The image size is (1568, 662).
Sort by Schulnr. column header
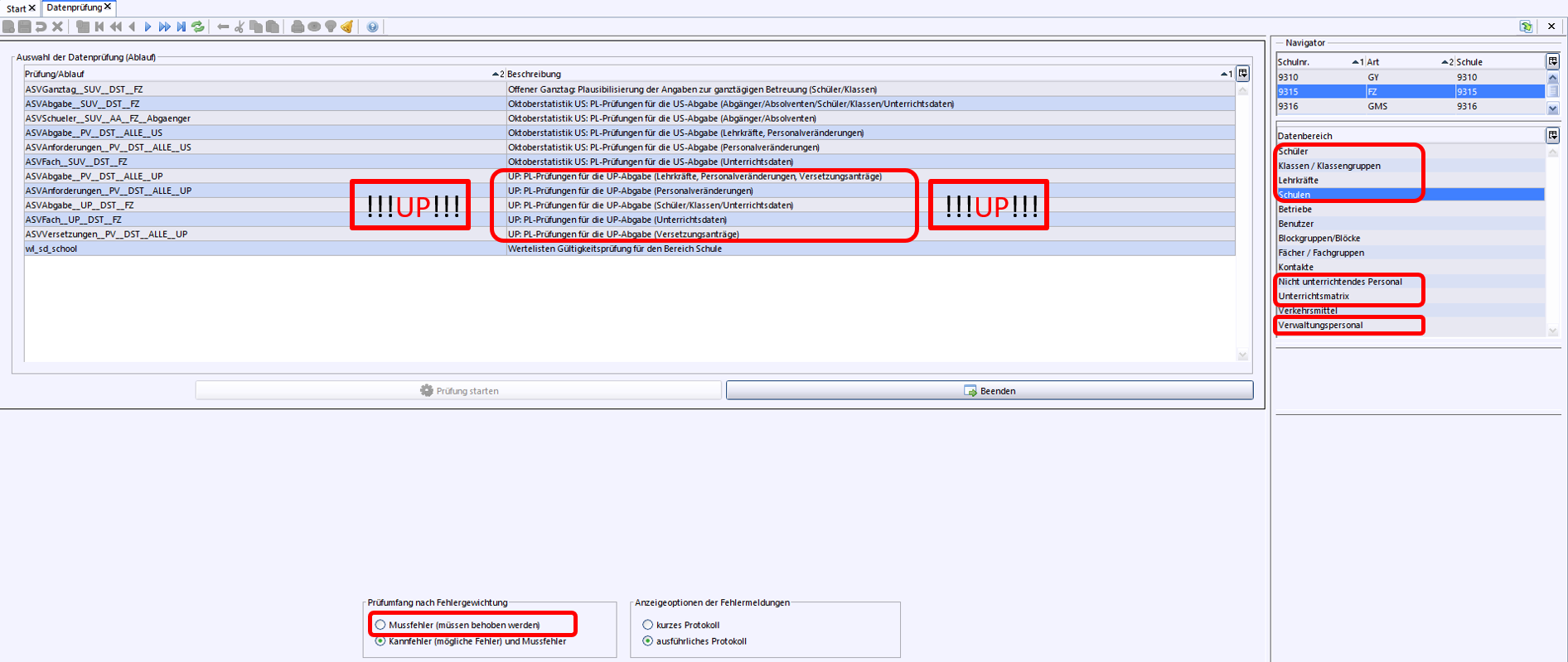click(1321, 61)
